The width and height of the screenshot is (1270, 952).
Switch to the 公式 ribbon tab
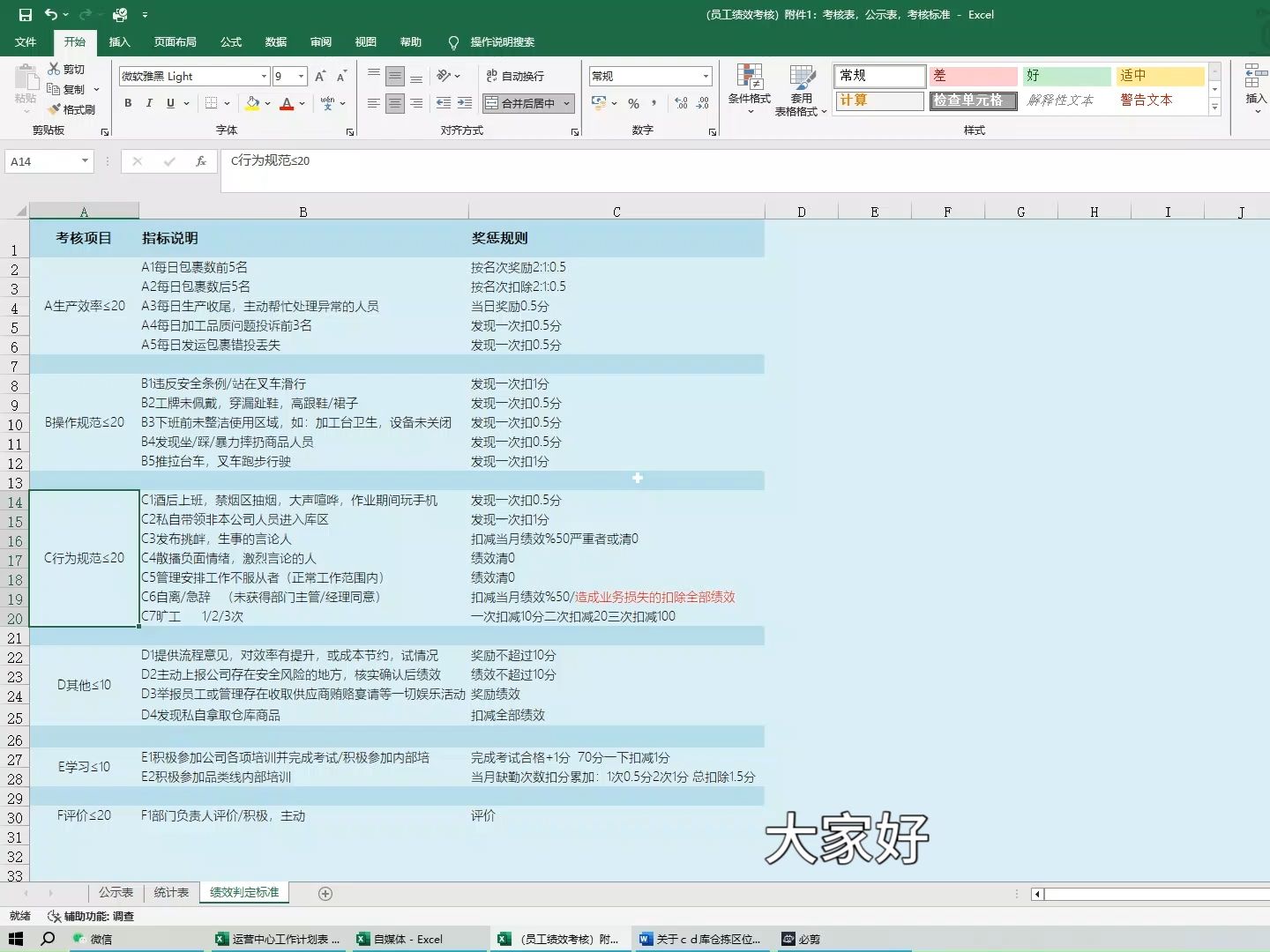pyautogui.click(x=231, y=42)
